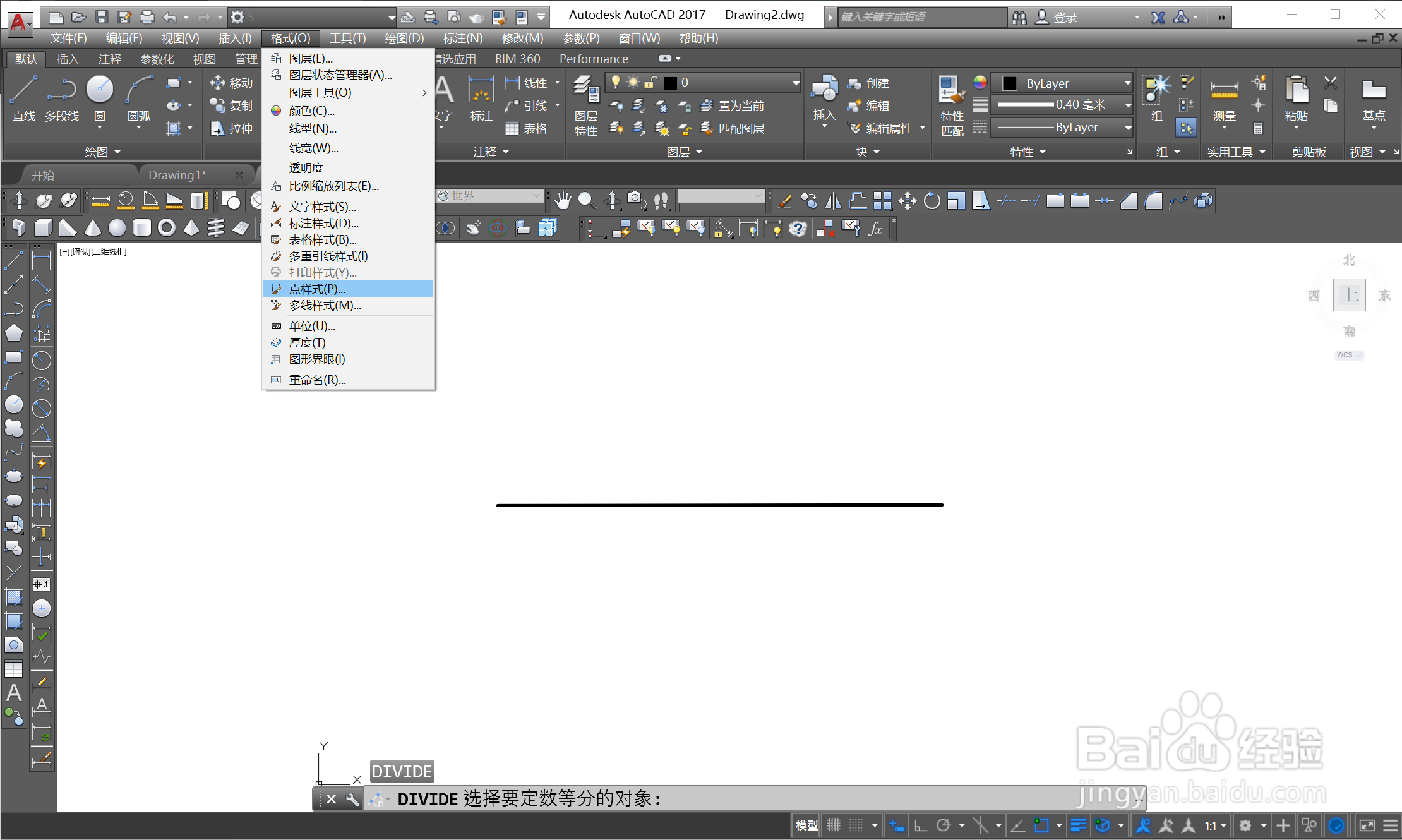The height and width of the screenshot is (840, 1402).
Task: Select the 圆弧 arc tool
Action: 139,99
